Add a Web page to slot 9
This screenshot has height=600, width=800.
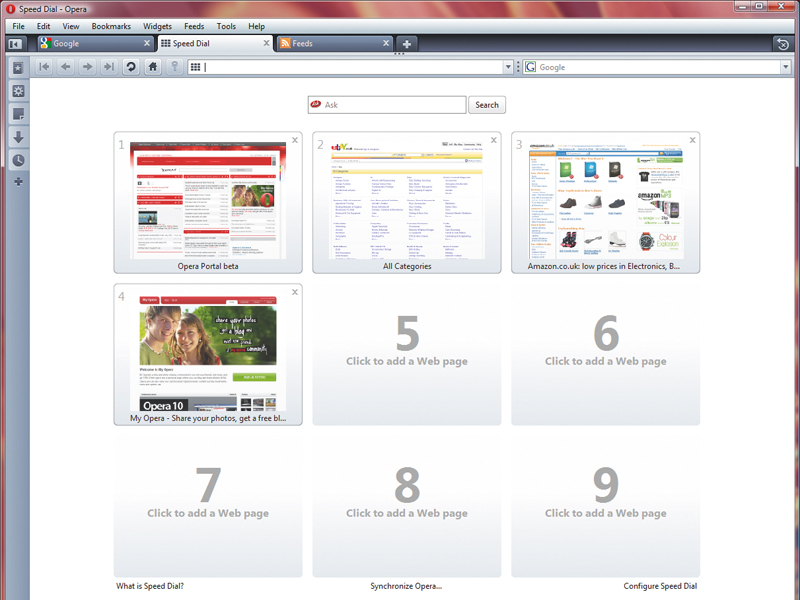606,507
